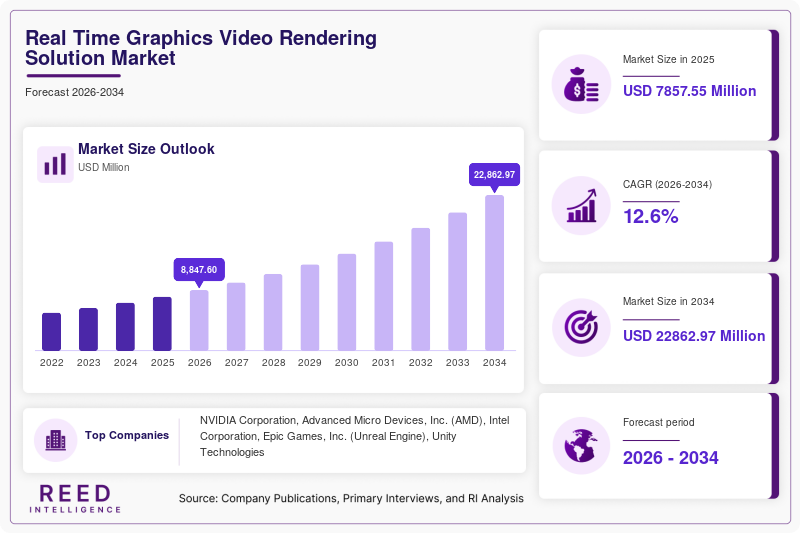Viewport: 800px width, 533px height.
Task: Click the 'Forecast period' label
Action: tap(659, 422)
